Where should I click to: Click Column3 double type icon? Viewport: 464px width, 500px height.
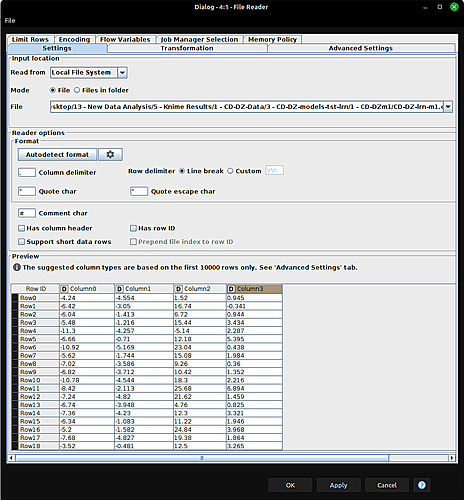(231, 289)
